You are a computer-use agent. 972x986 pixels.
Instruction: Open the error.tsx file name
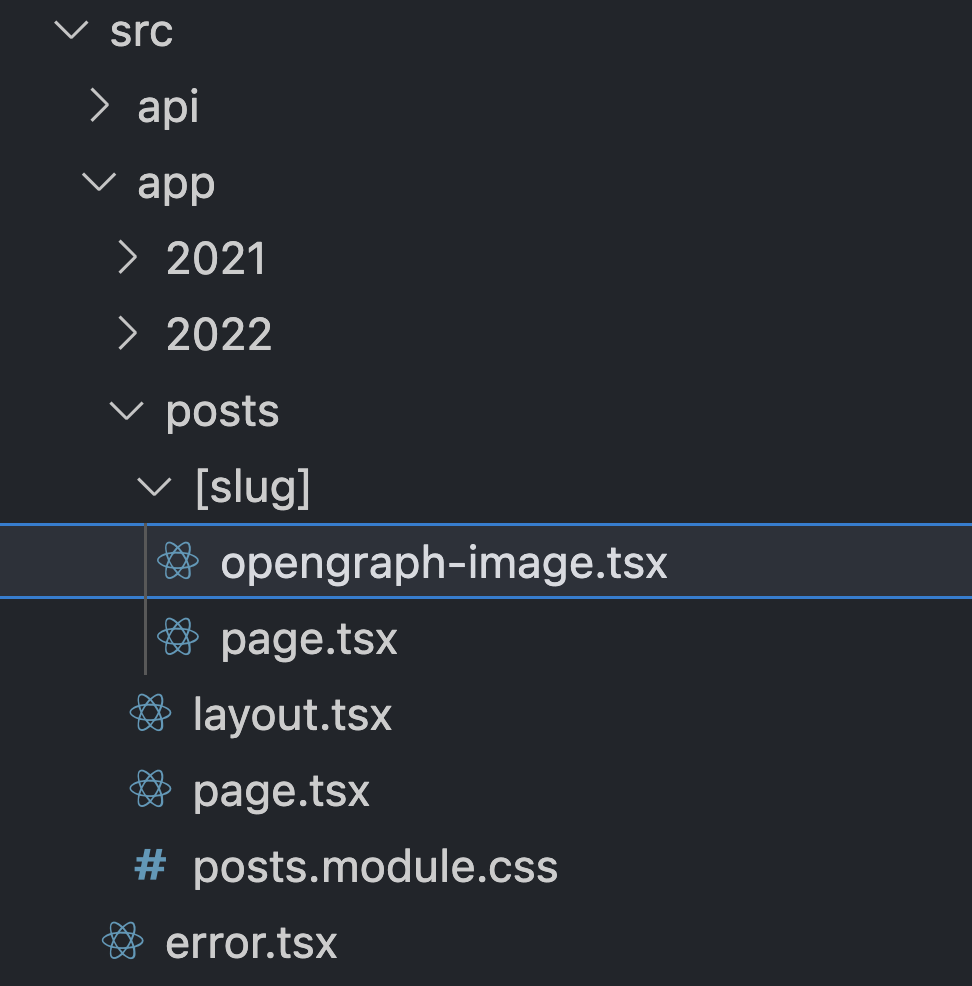coord(251,942)
